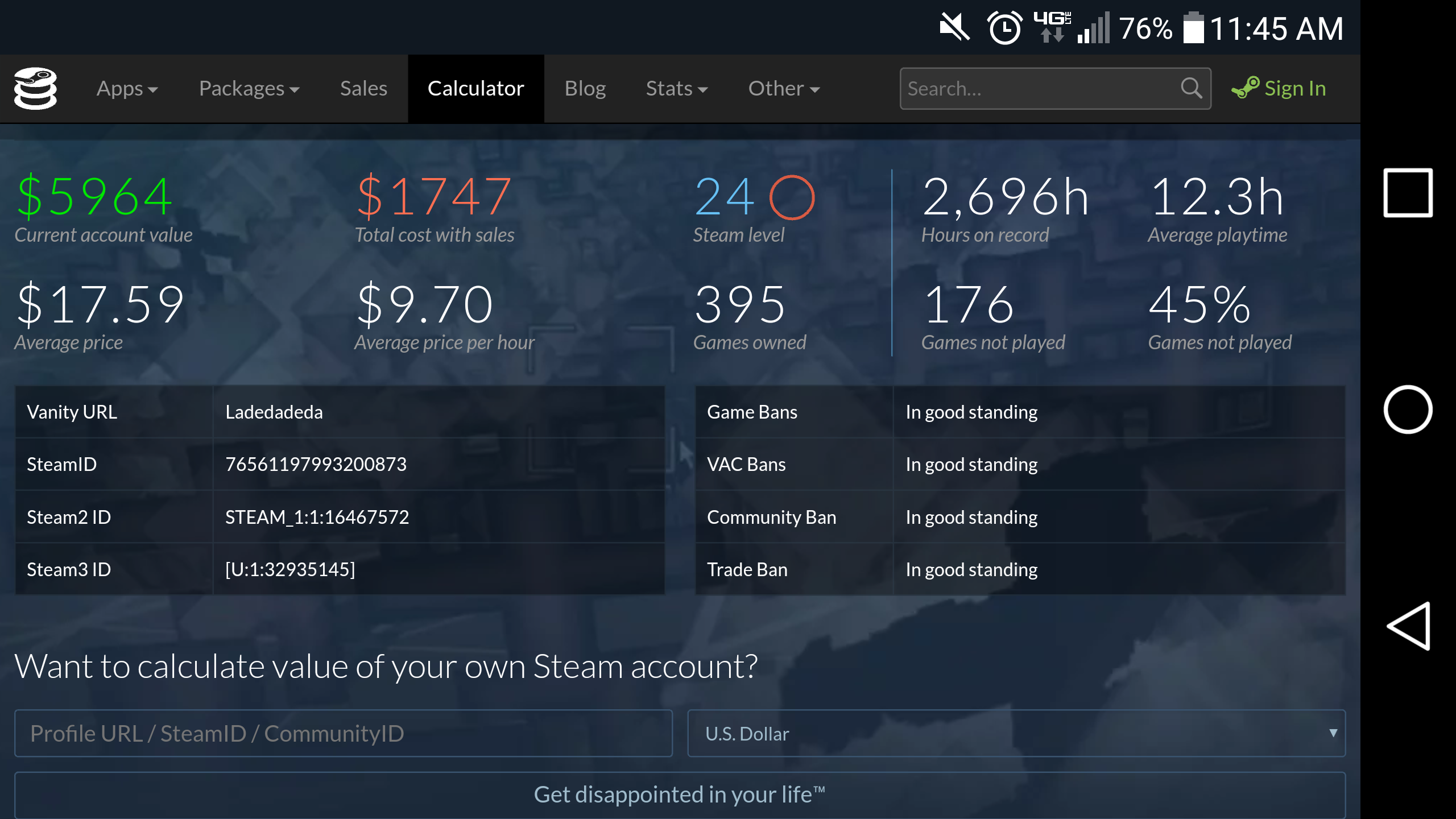
Task: Tap the Android home circle button
Action: pyautogui.click(x=1408, y=409)
